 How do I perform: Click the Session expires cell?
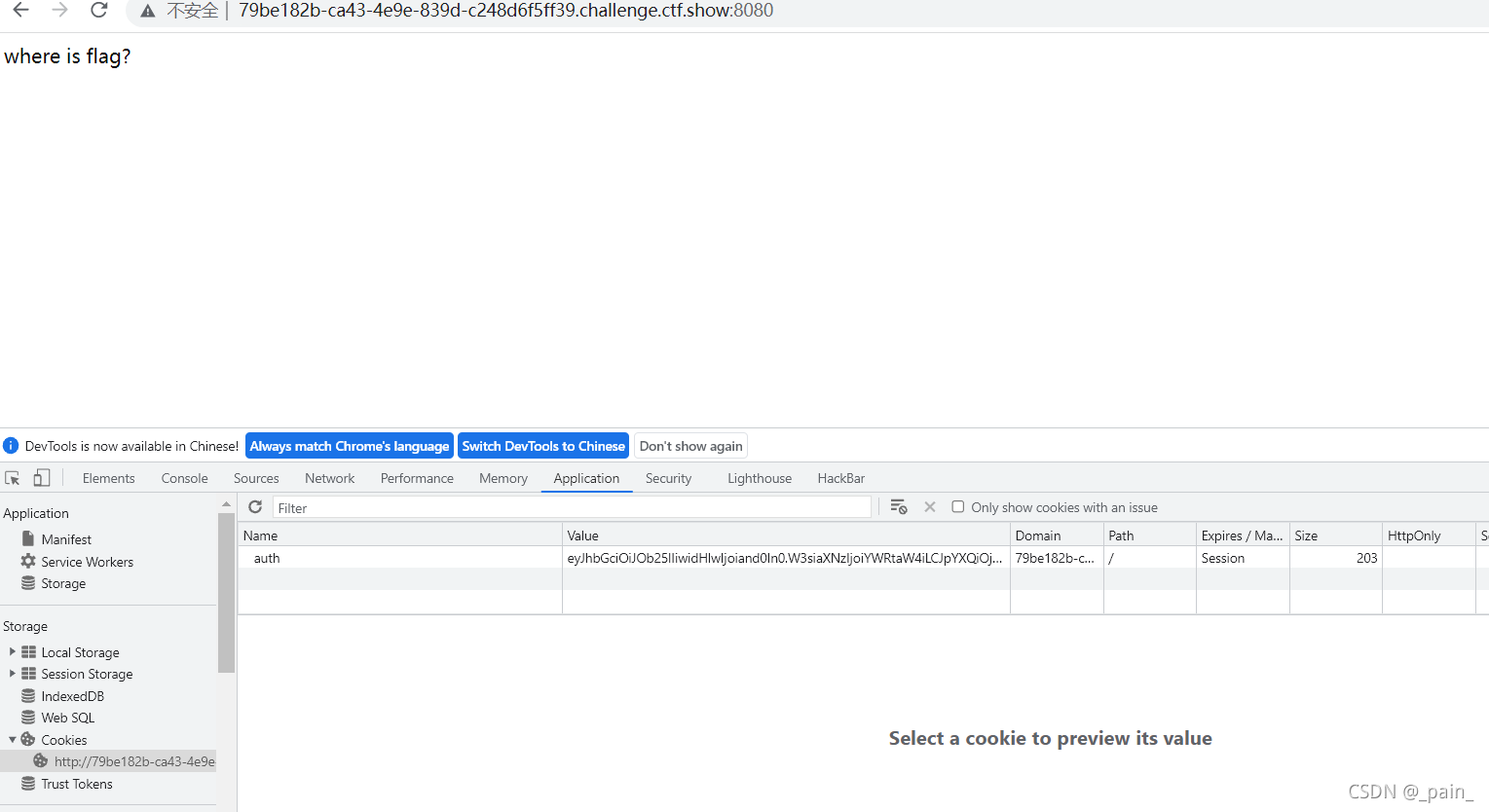(x=1243, y=557)
